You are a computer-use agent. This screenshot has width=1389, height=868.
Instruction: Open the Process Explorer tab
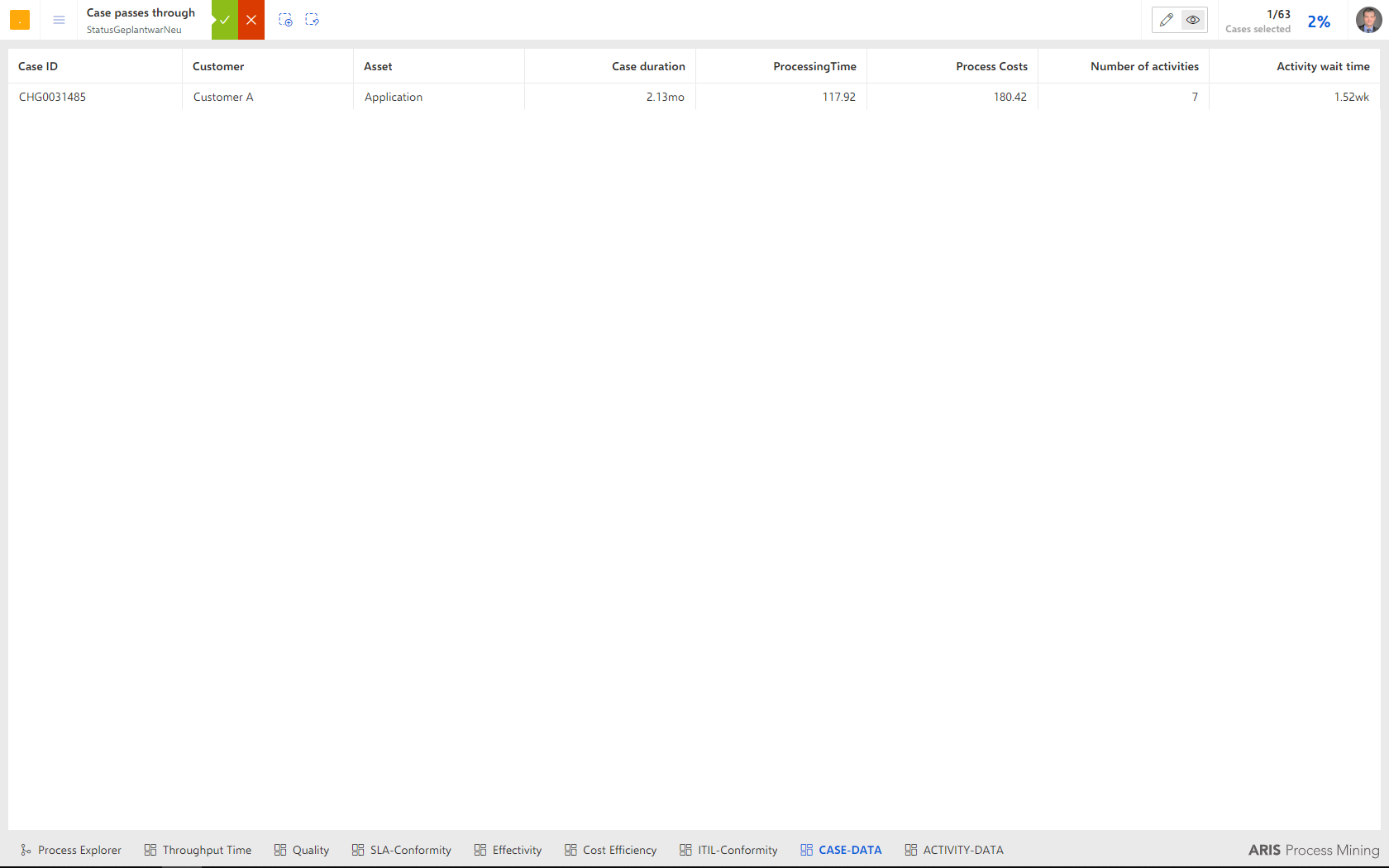click(71, 850)
